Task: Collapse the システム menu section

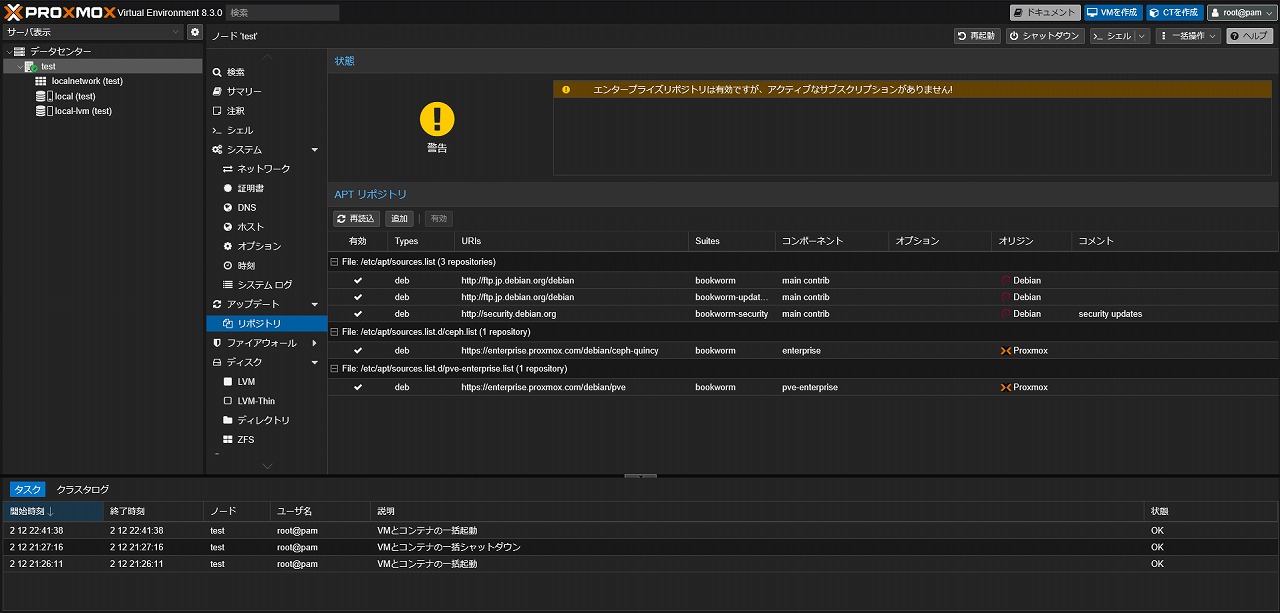Action: click(315, 150)
